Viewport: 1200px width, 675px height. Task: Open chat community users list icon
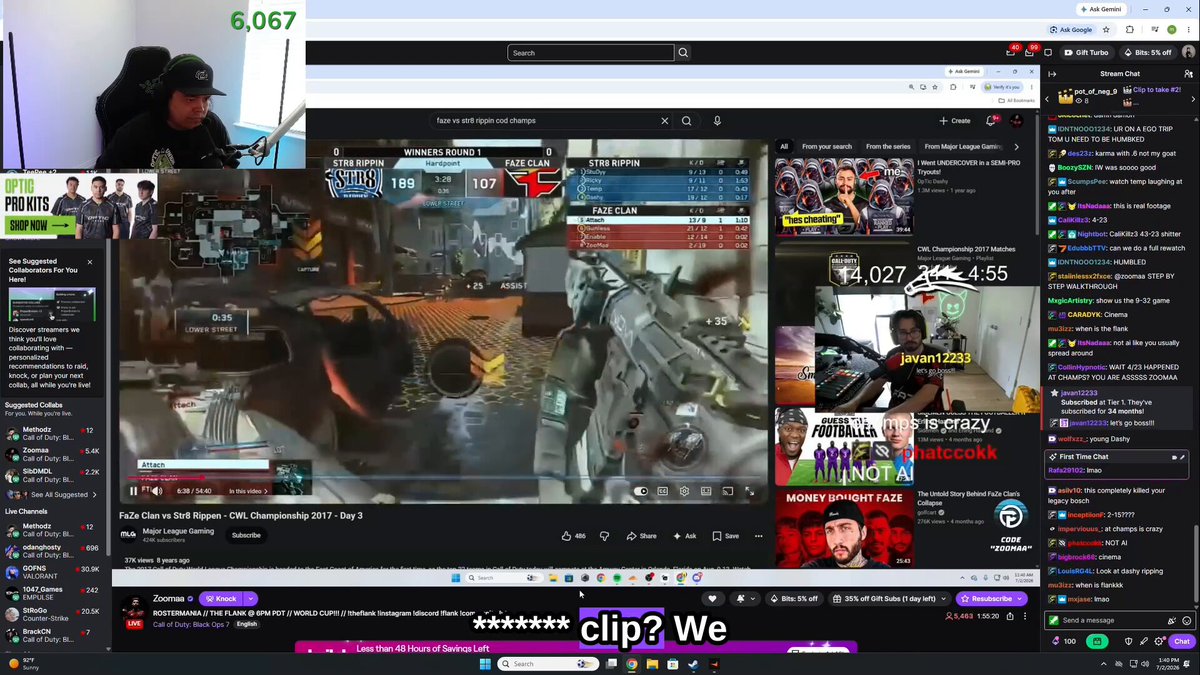[1189, 73]
